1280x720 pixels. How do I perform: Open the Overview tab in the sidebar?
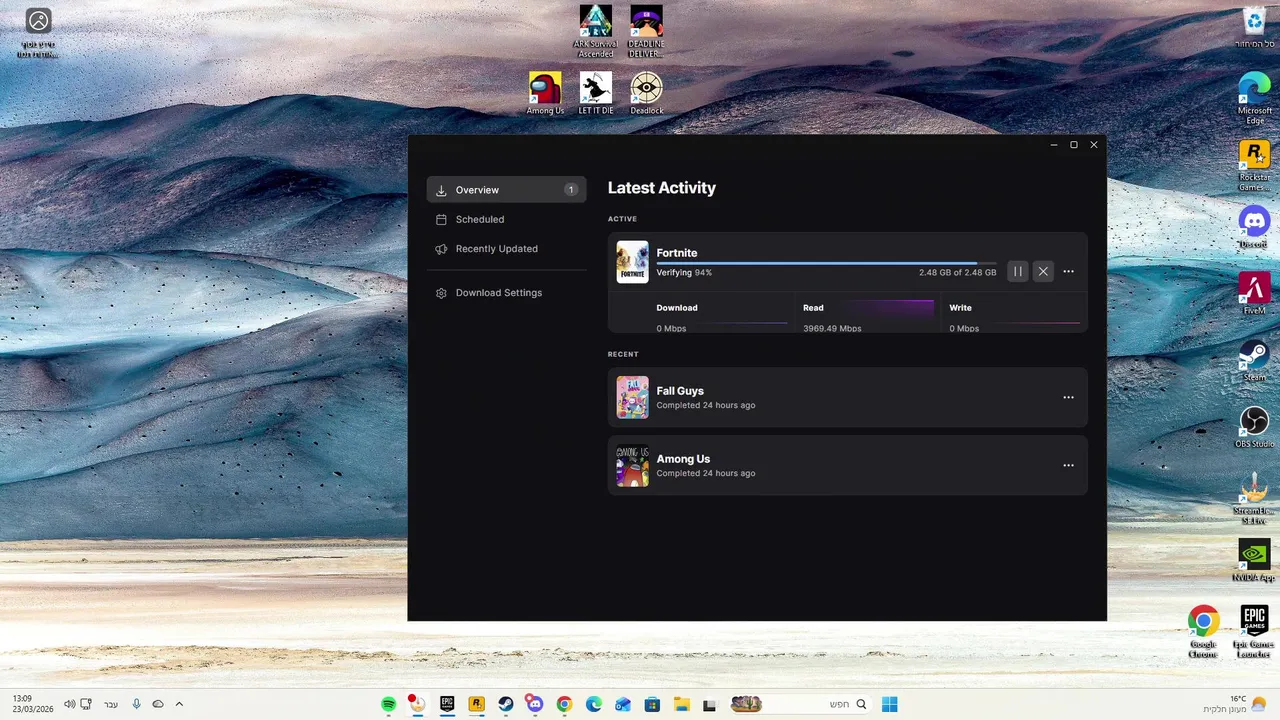click(x=506, y=190)
